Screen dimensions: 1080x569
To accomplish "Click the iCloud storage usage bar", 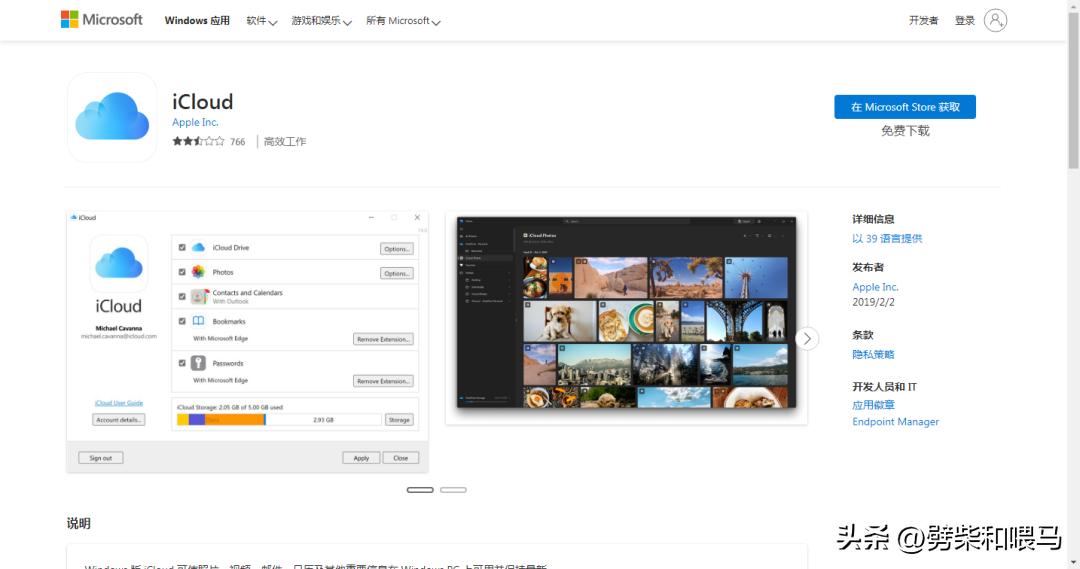I will 279,420.
